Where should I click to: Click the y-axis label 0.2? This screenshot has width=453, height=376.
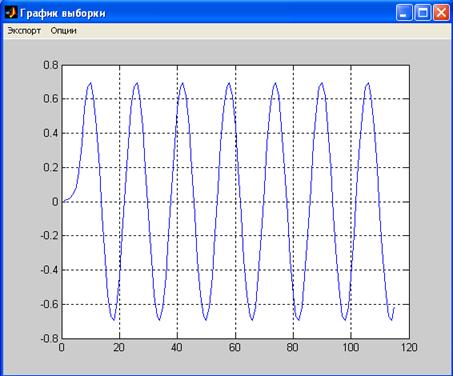click(51, 167)
